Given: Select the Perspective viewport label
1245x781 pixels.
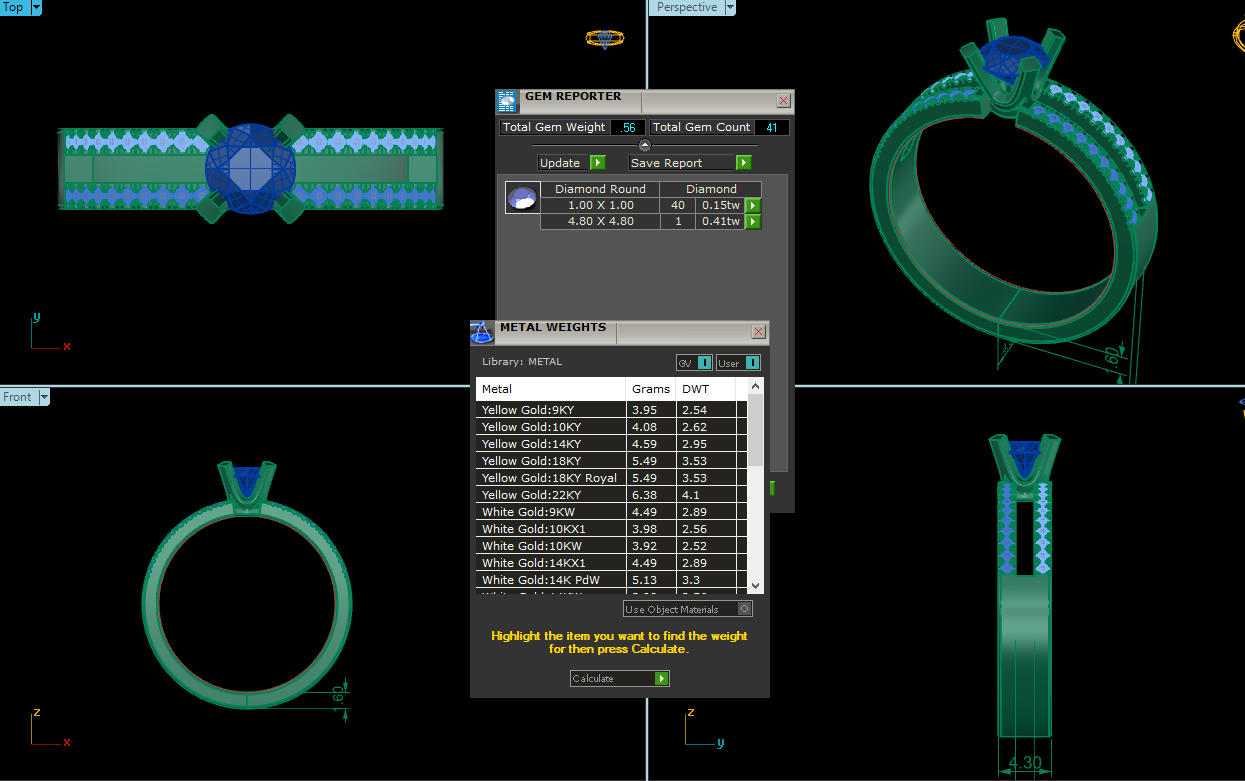Looking at the screenshot, I should click(x=686, y=7).
